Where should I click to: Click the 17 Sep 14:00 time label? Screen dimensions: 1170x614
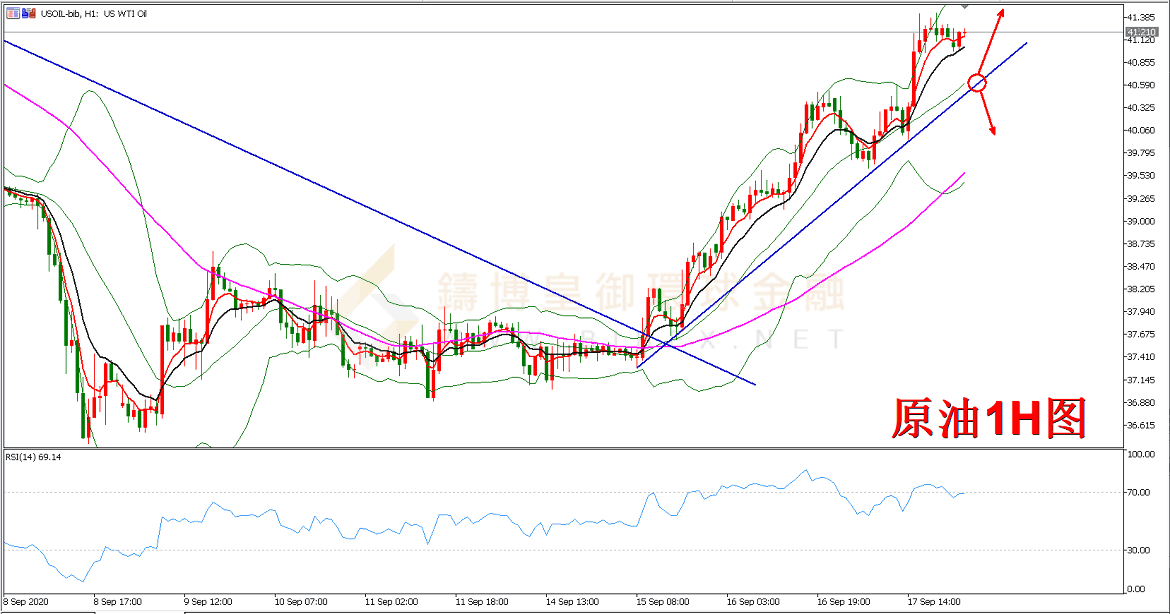[936, 602]
